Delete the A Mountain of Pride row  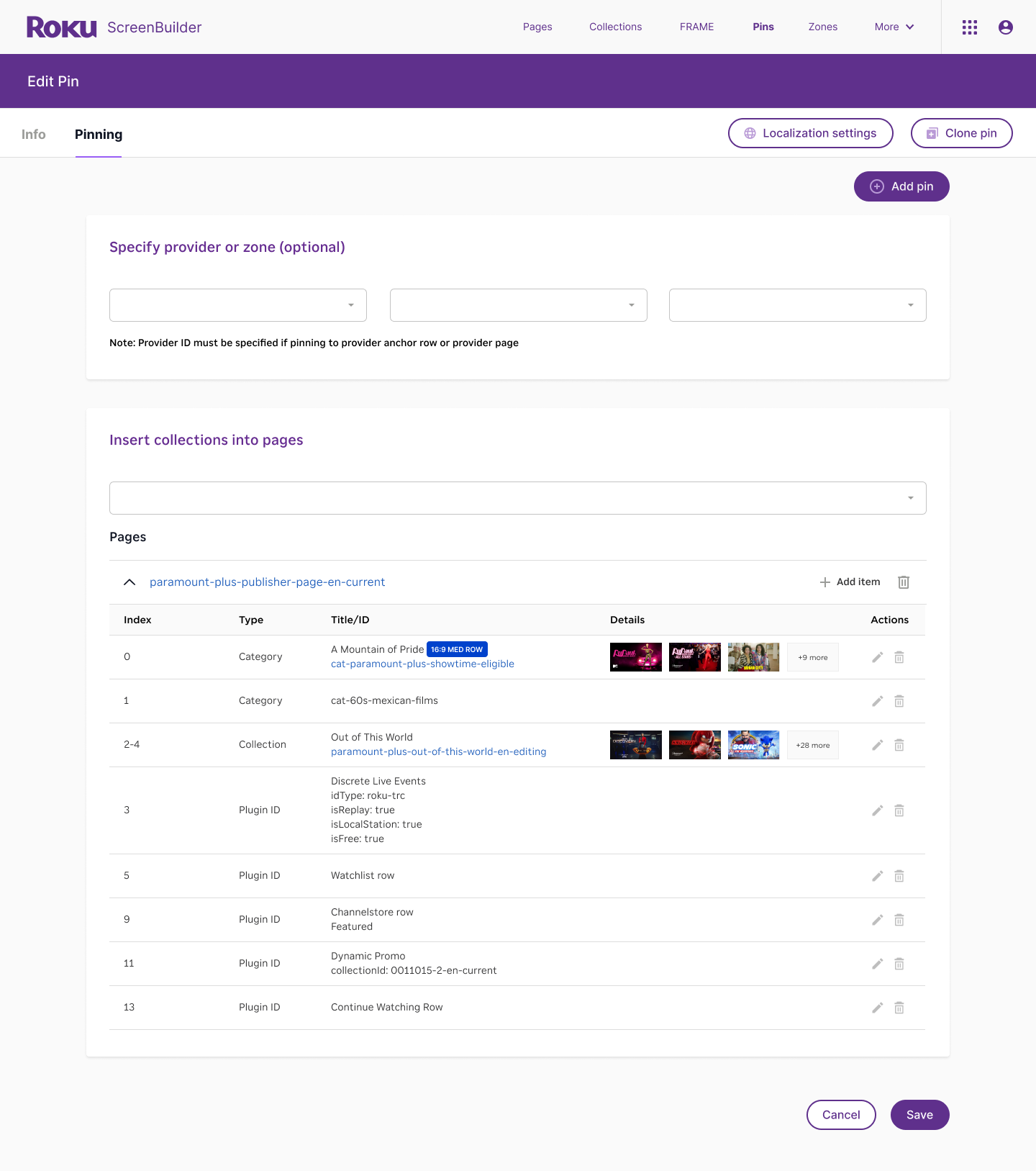[899, 657]
